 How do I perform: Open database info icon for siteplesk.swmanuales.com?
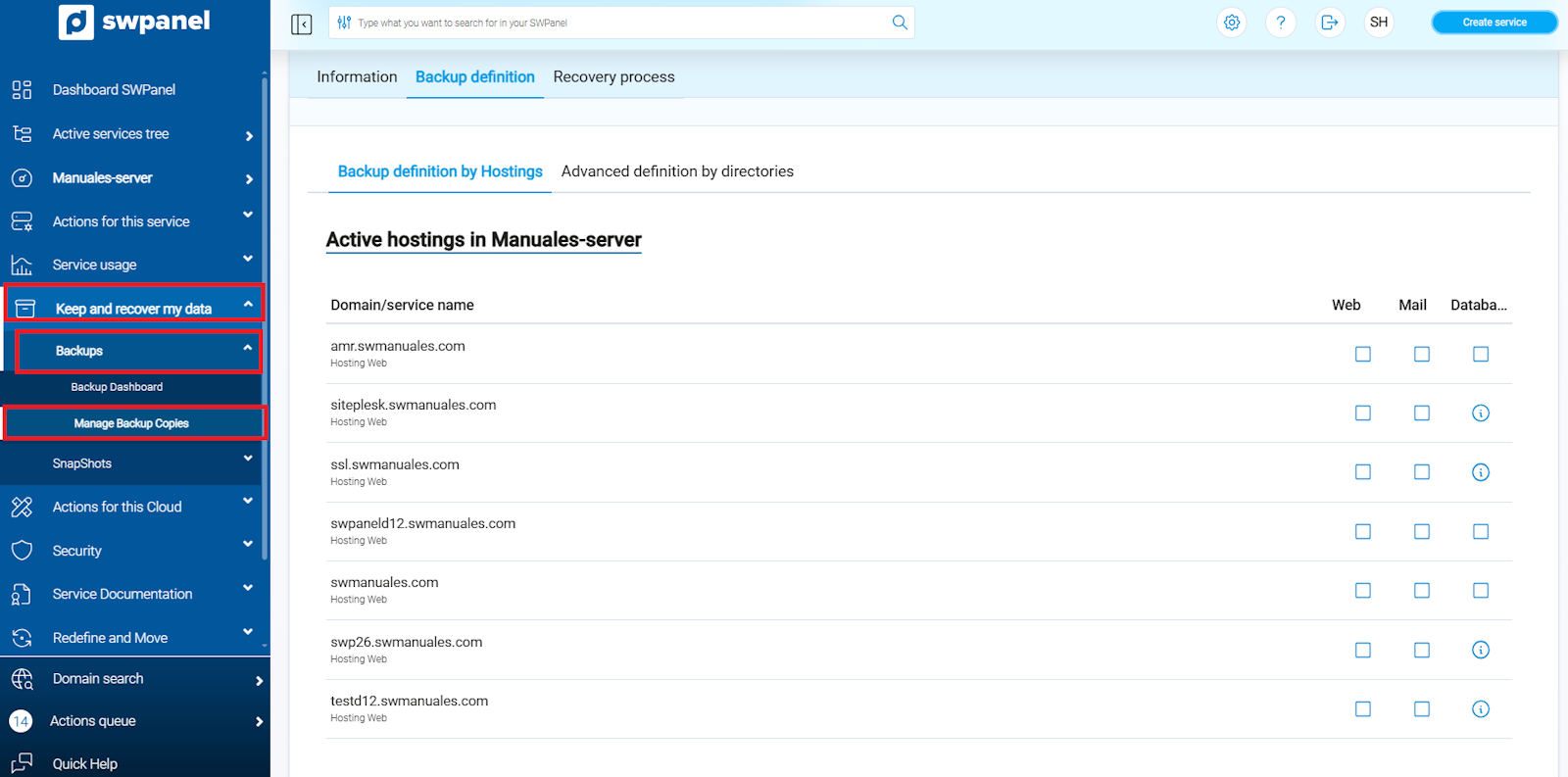pos(1481,413)
